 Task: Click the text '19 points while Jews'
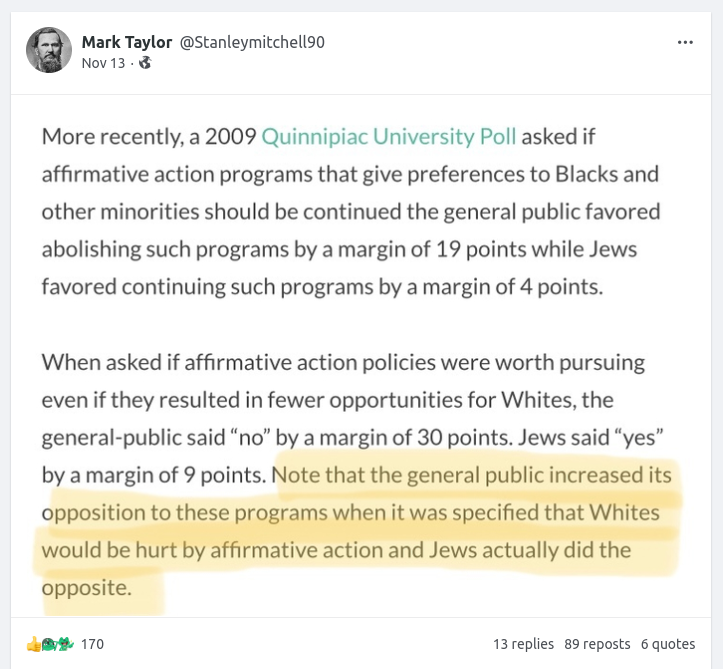(532, 249)
